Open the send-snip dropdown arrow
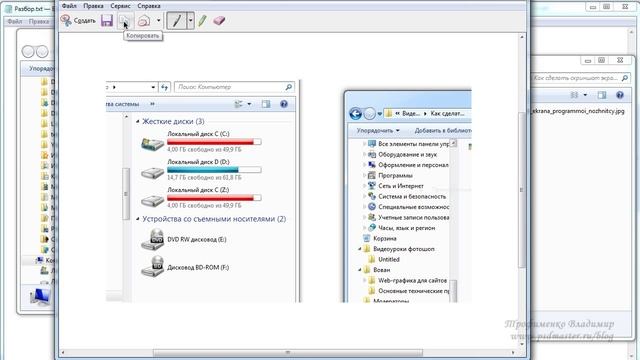This screenshot has width=640, height=360. point(158,20)
